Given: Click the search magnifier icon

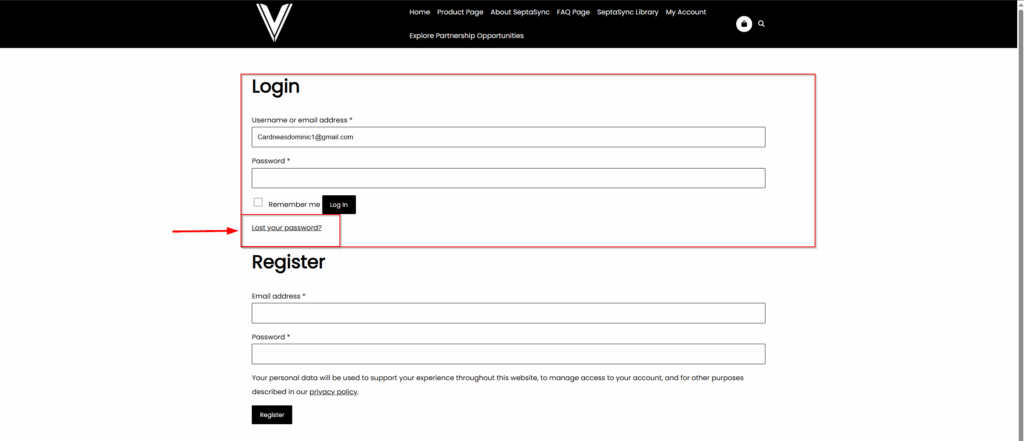Looking at the screenshot, I should click(x=762, y=24).
